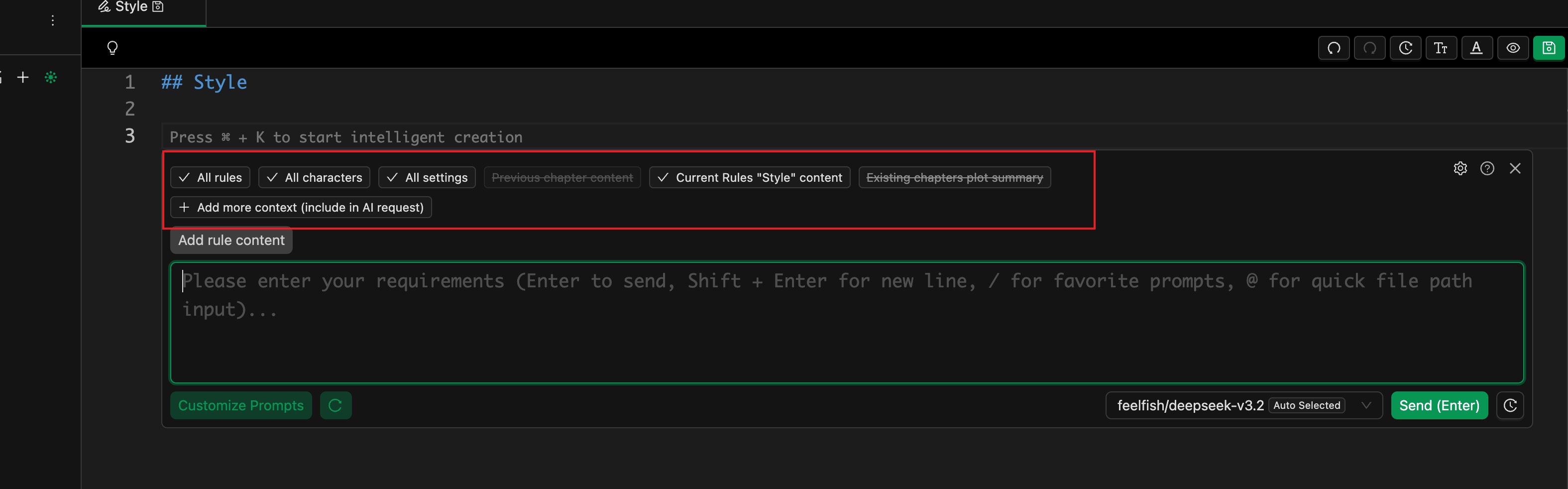1568x489 pixels.
Task: Toggle preview with the eye icon
Action: (x=1513, y=48)
